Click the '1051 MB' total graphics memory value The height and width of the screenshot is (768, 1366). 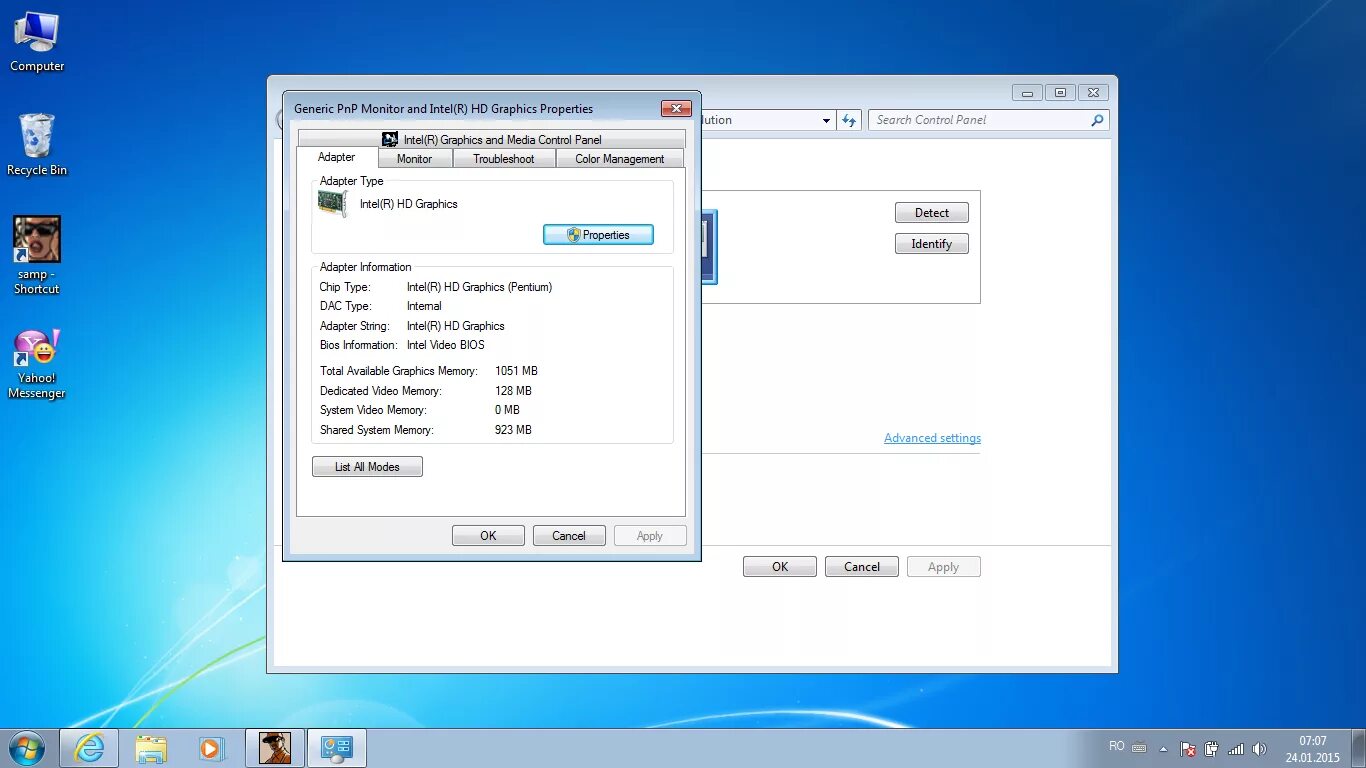tap(516, 371)
